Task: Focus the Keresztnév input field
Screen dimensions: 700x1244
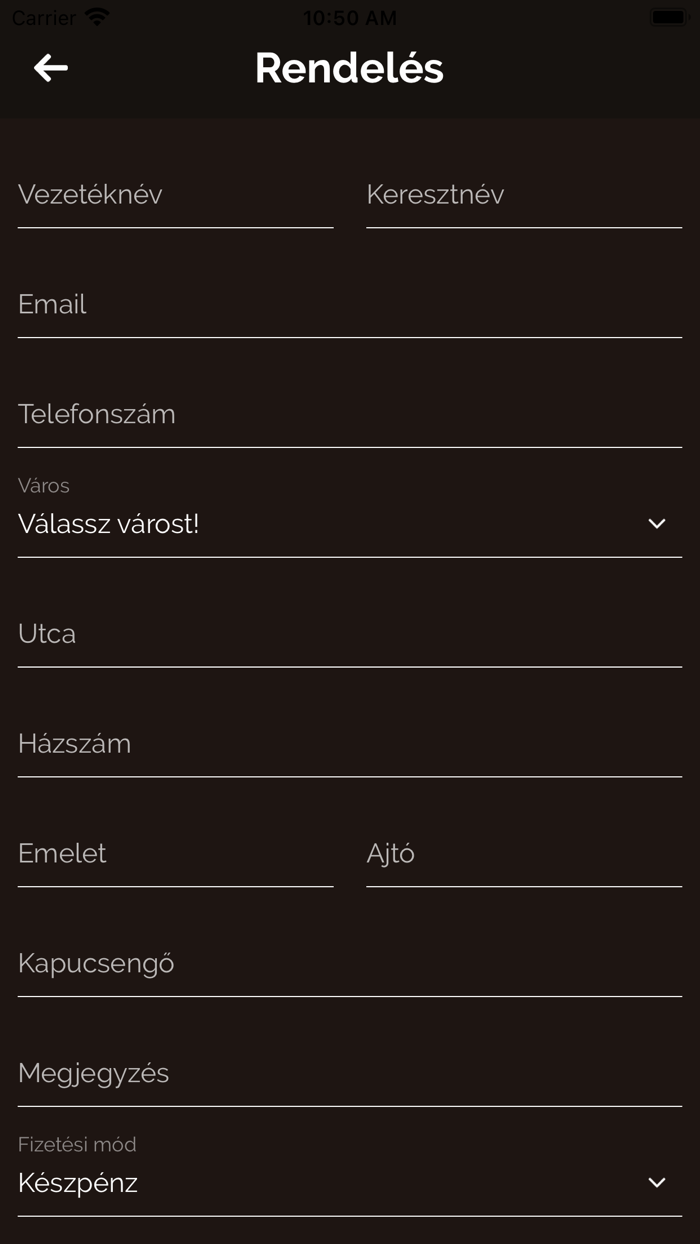Action: [x=523, y=195]
